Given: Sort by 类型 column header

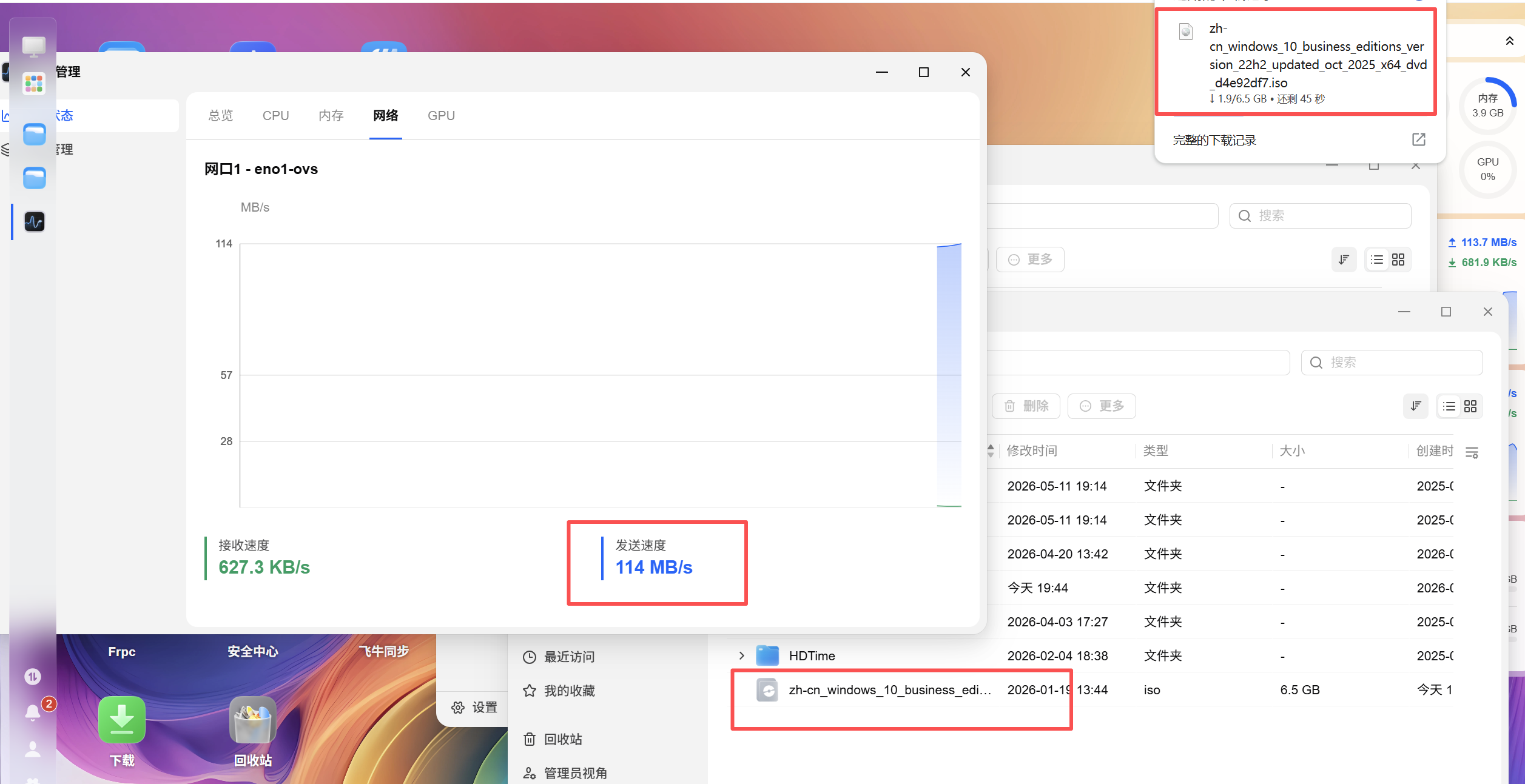Looking at the screenshot, I should click(x=1156, y=451).
